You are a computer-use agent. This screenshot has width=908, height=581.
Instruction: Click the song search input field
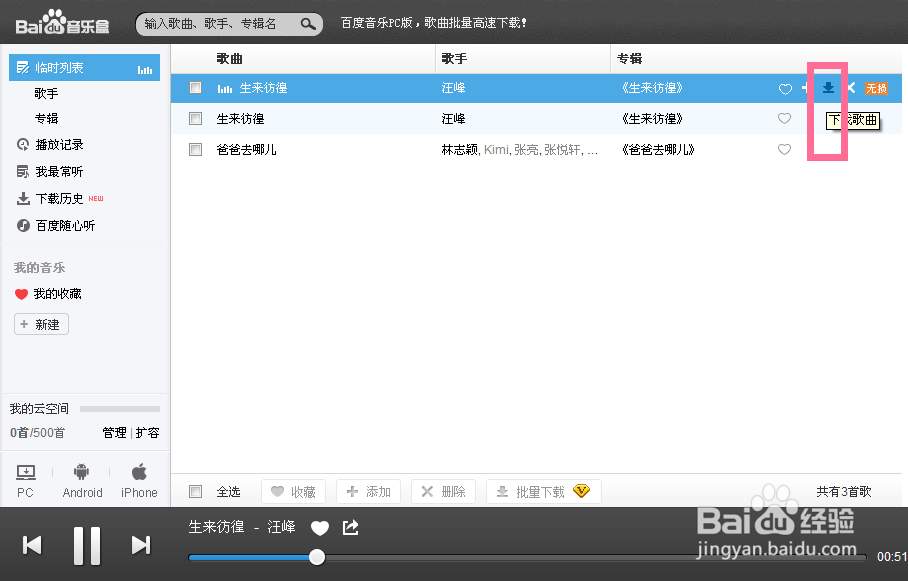[220, 22]
